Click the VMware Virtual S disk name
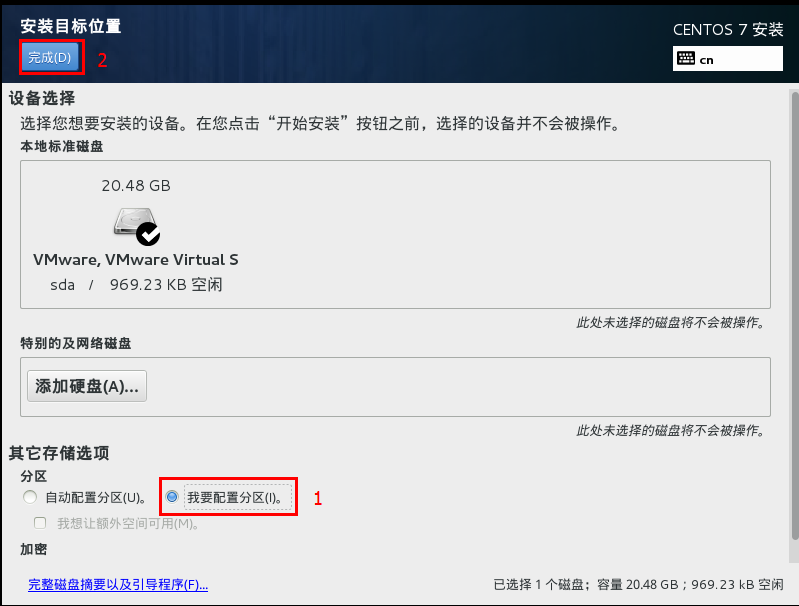The width and height of the screenshot is (799, 606). [x=136, y=260]
